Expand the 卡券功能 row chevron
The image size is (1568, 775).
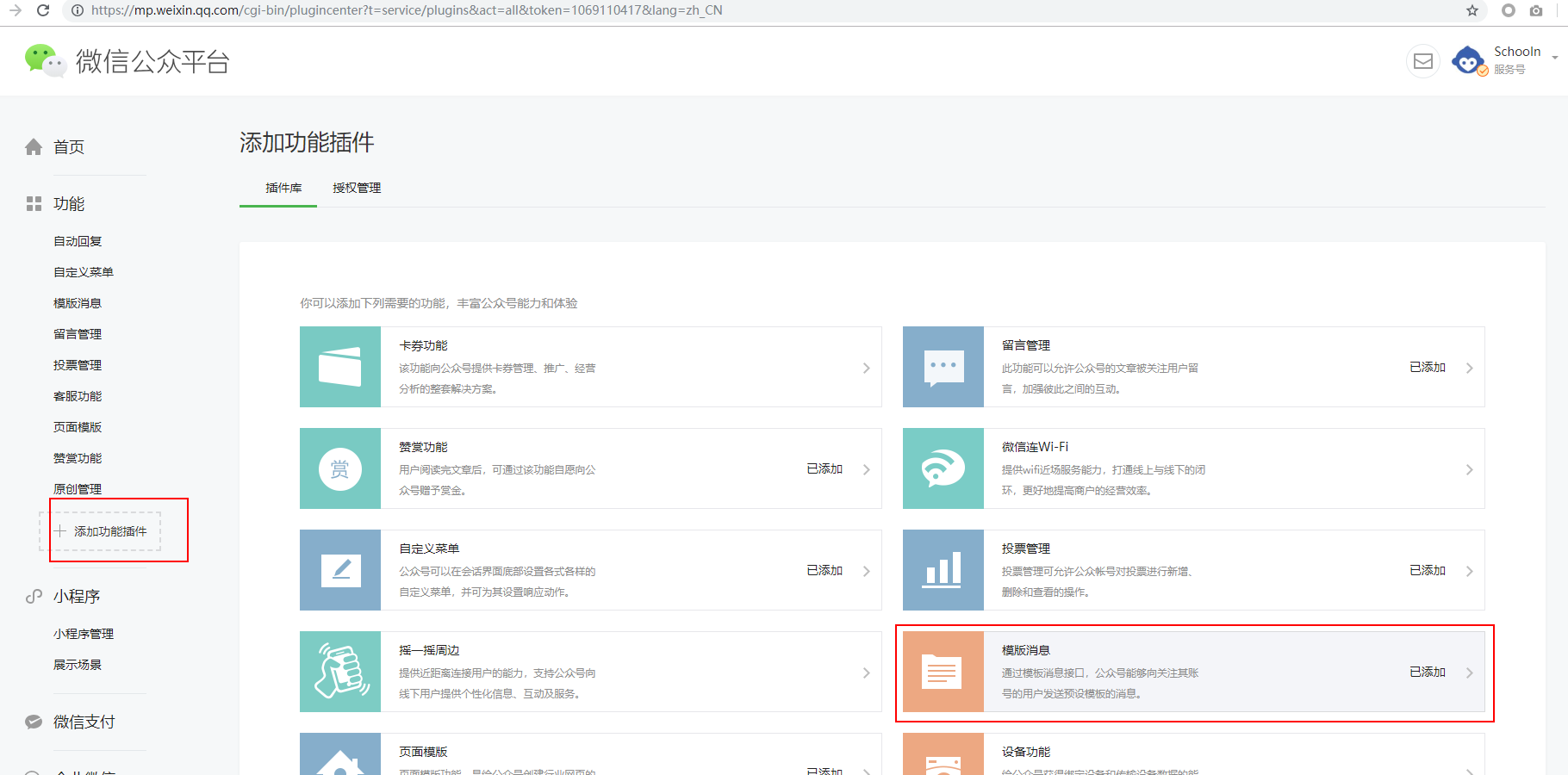pyautogui.click(x=867, y=368)
